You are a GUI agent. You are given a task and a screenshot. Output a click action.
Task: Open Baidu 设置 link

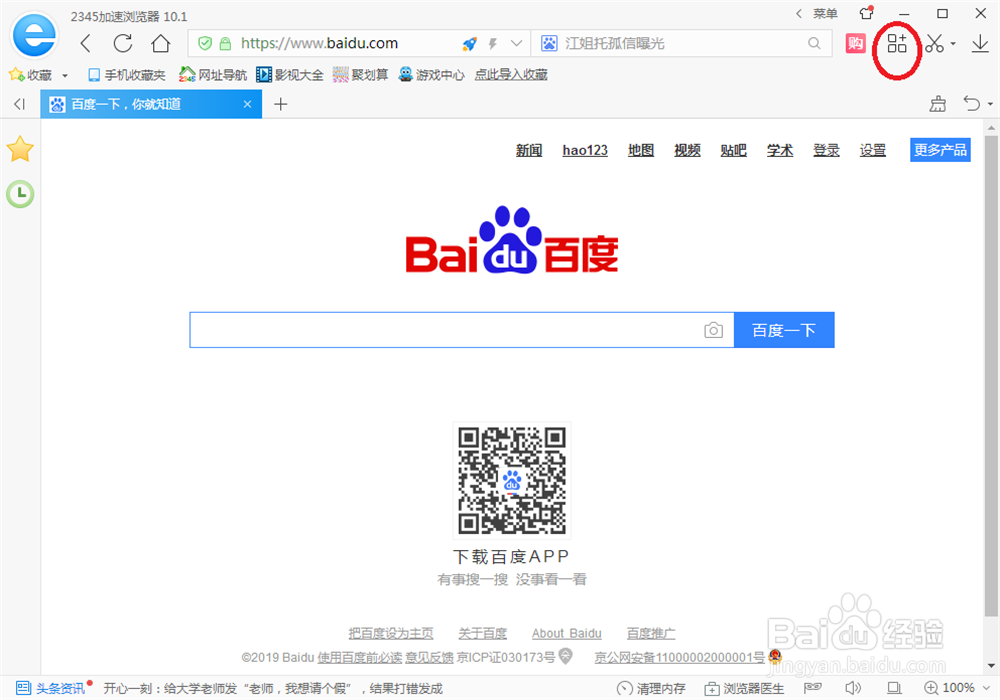point(872,150)
